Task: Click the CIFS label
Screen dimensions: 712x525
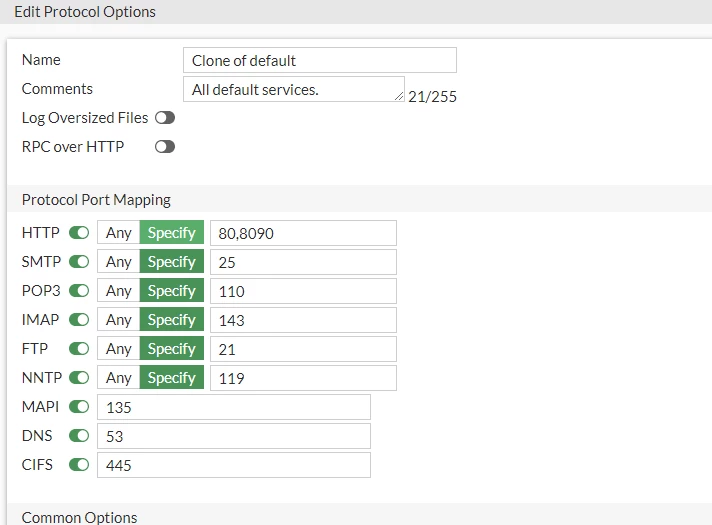Action: tap(37, 465)
